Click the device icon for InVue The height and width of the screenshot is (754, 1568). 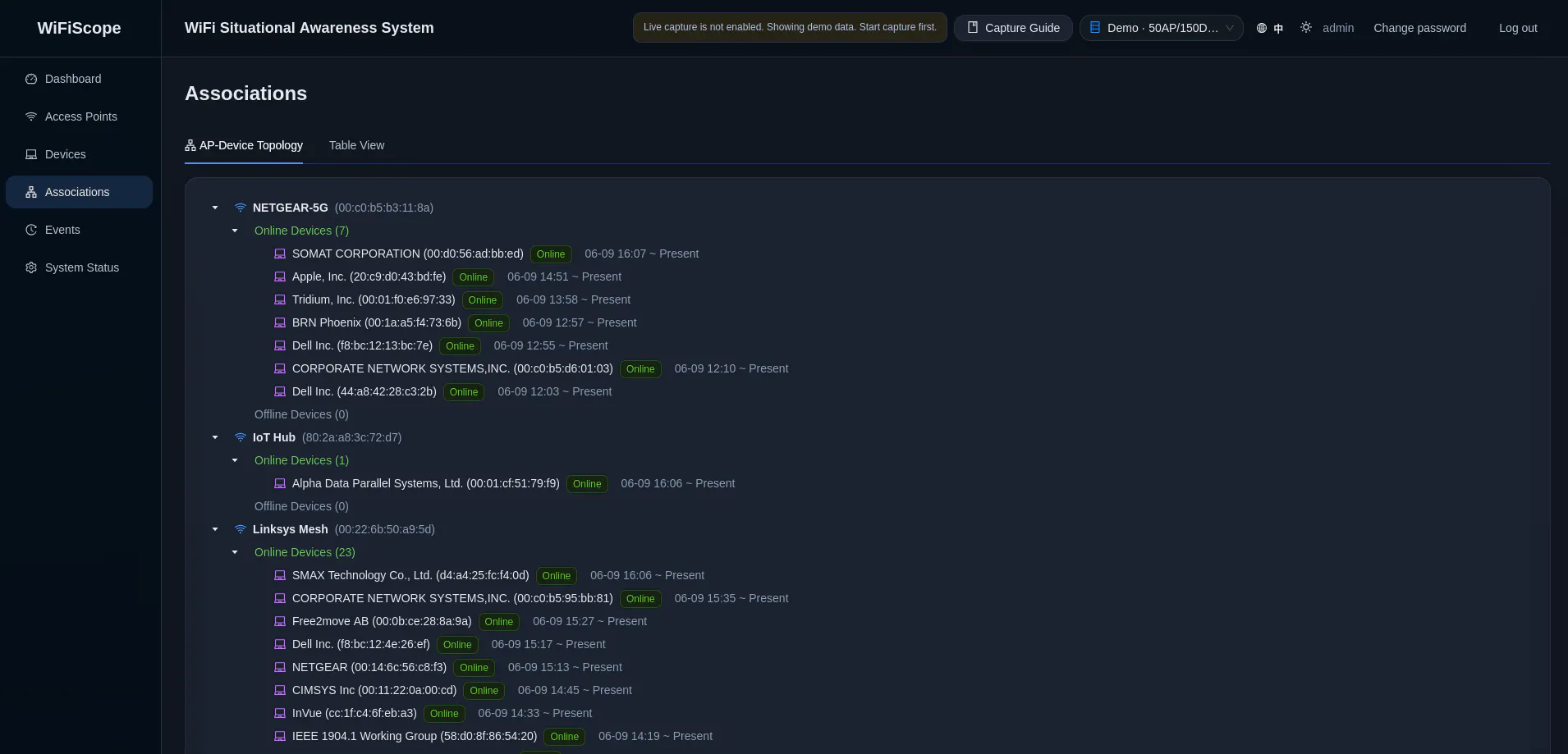click(x=280, y=713)
